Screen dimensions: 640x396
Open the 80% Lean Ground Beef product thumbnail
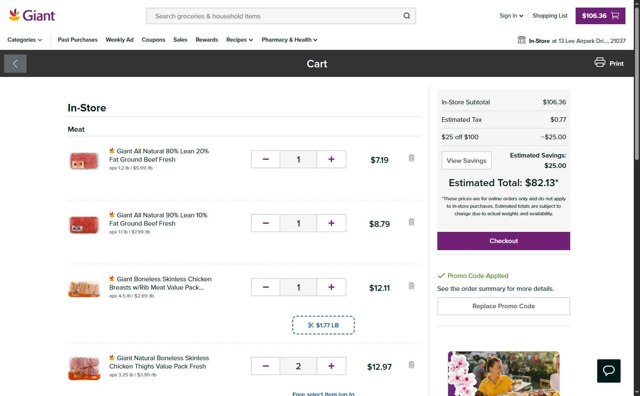coord(84,161)
